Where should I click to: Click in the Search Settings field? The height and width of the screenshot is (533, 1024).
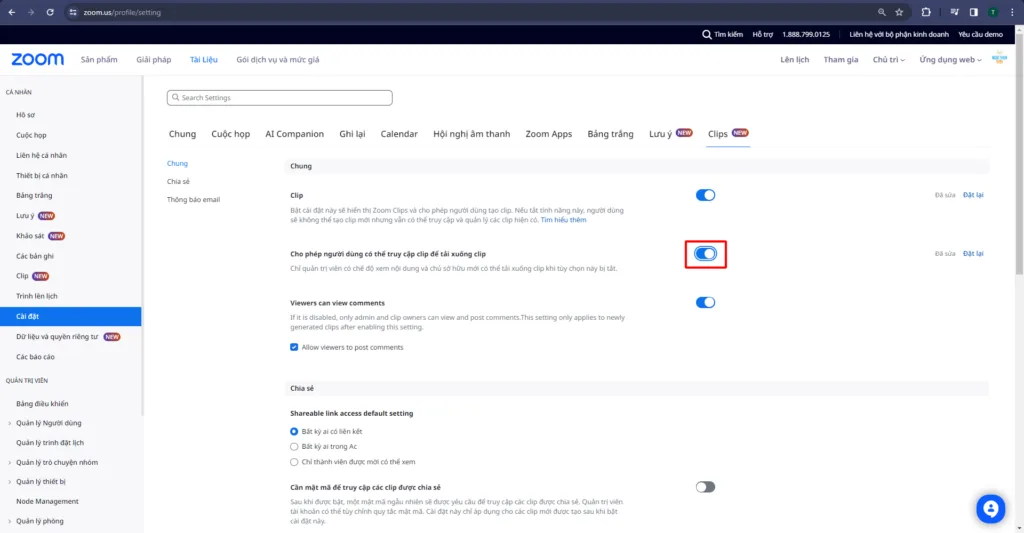[x=280, y=98]
